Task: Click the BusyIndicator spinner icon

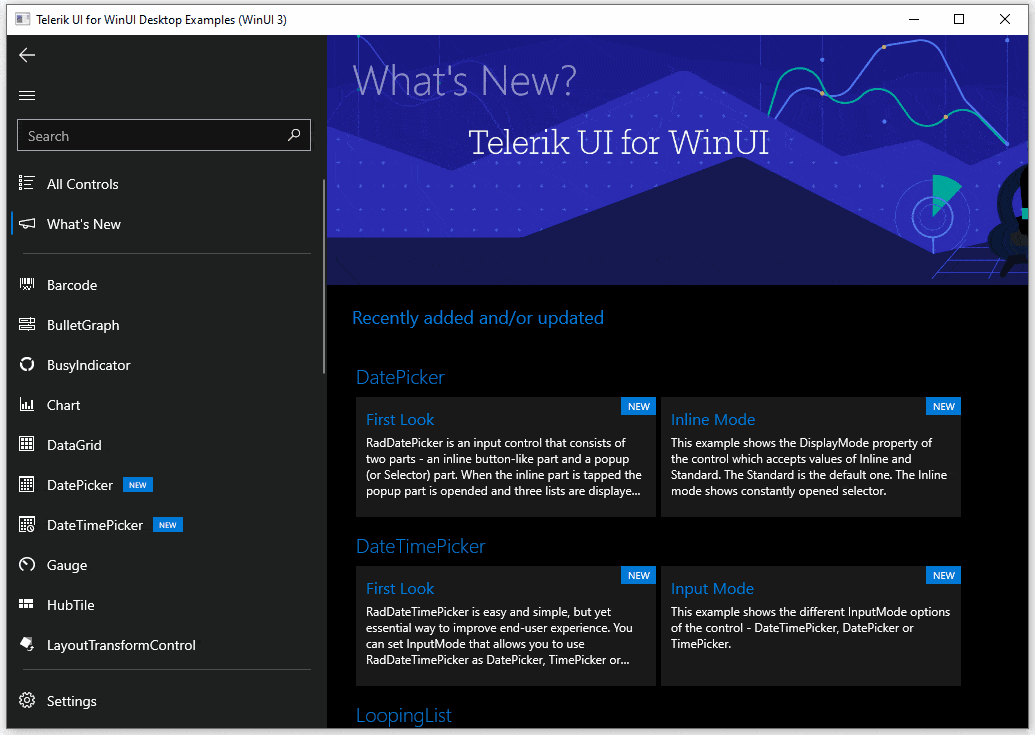Action: 26,364
